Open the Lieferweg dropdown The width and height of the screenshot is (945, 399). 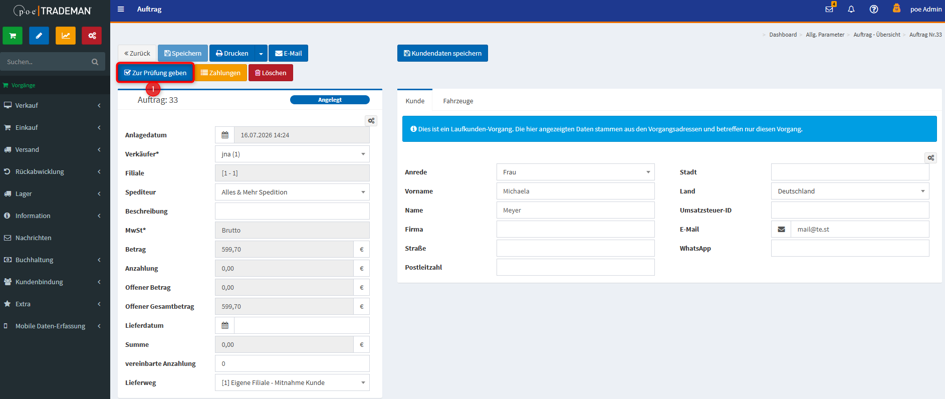click(292, 382)
